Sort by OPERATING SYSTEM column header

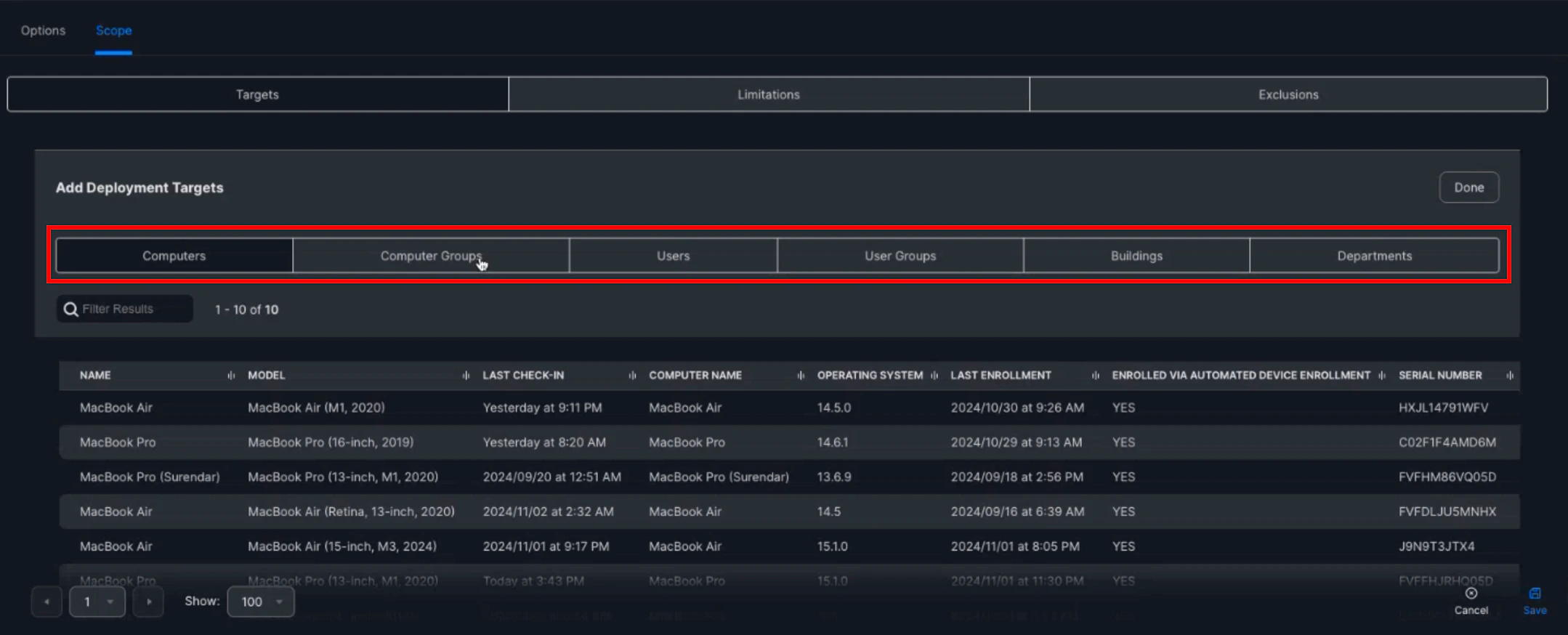coord(870,376)
